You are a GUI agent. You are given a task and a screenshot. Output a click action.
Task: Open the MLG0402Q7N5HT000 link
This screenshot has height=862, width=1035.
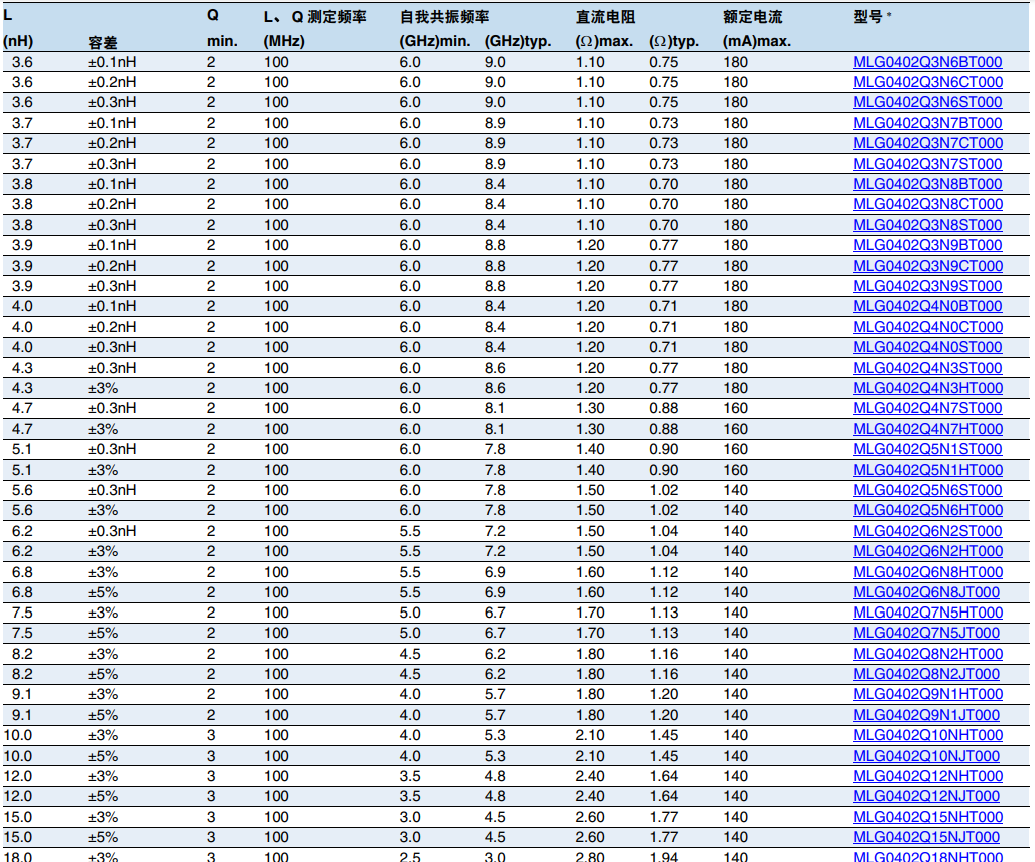click(x=927, y=613)
